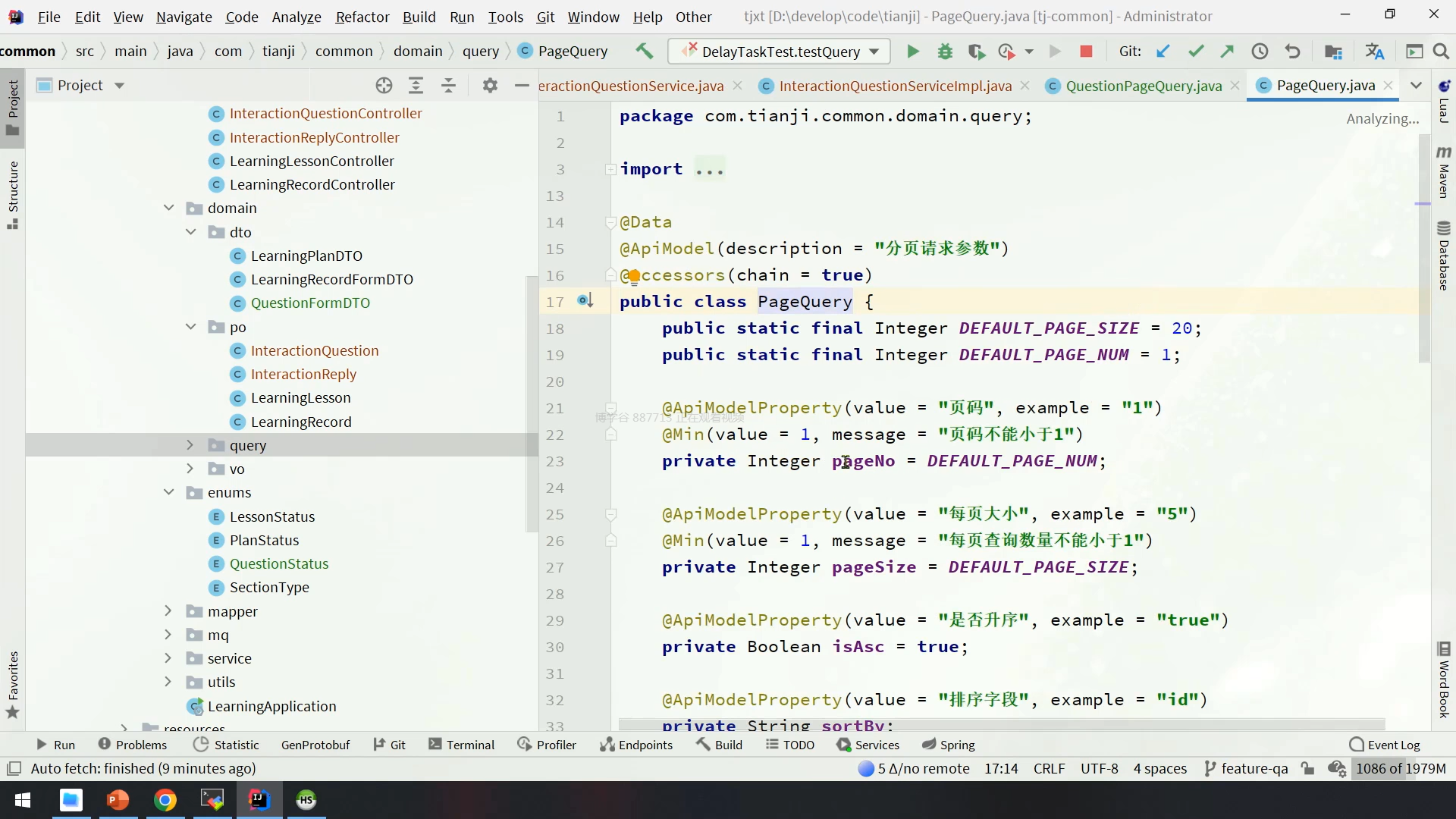This screenshot has width=1456, height=819.
Task: Click Git update project arrow icon
Action: pyautogui.click(x=1163, y=52)
